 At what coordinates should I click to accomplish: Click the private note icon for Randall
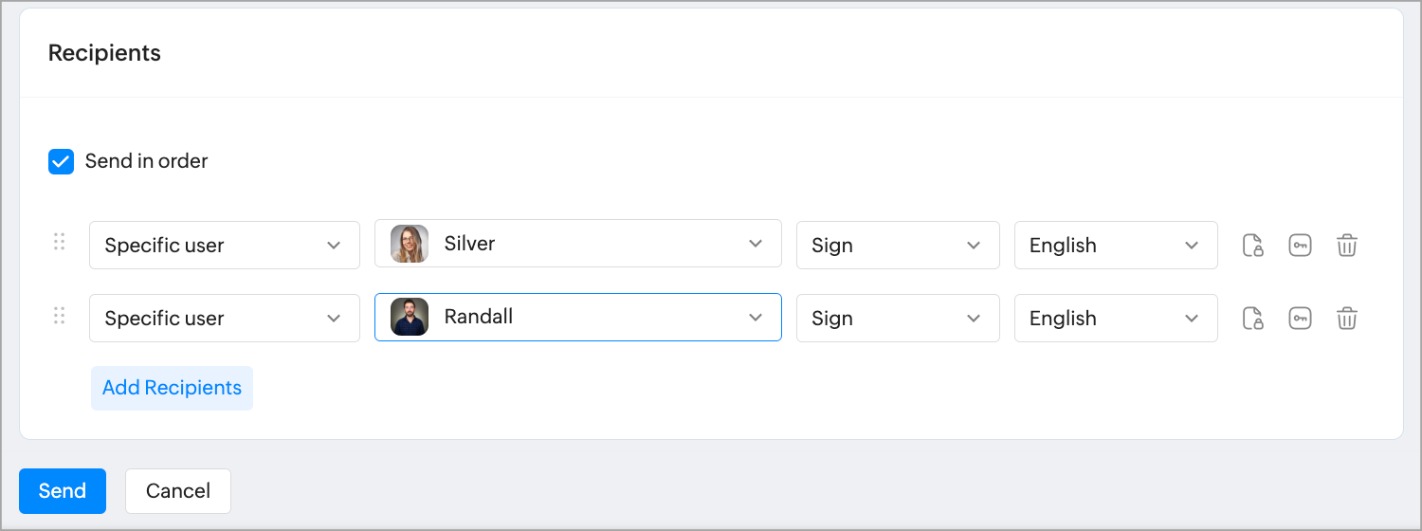[x=1252, y=318]
